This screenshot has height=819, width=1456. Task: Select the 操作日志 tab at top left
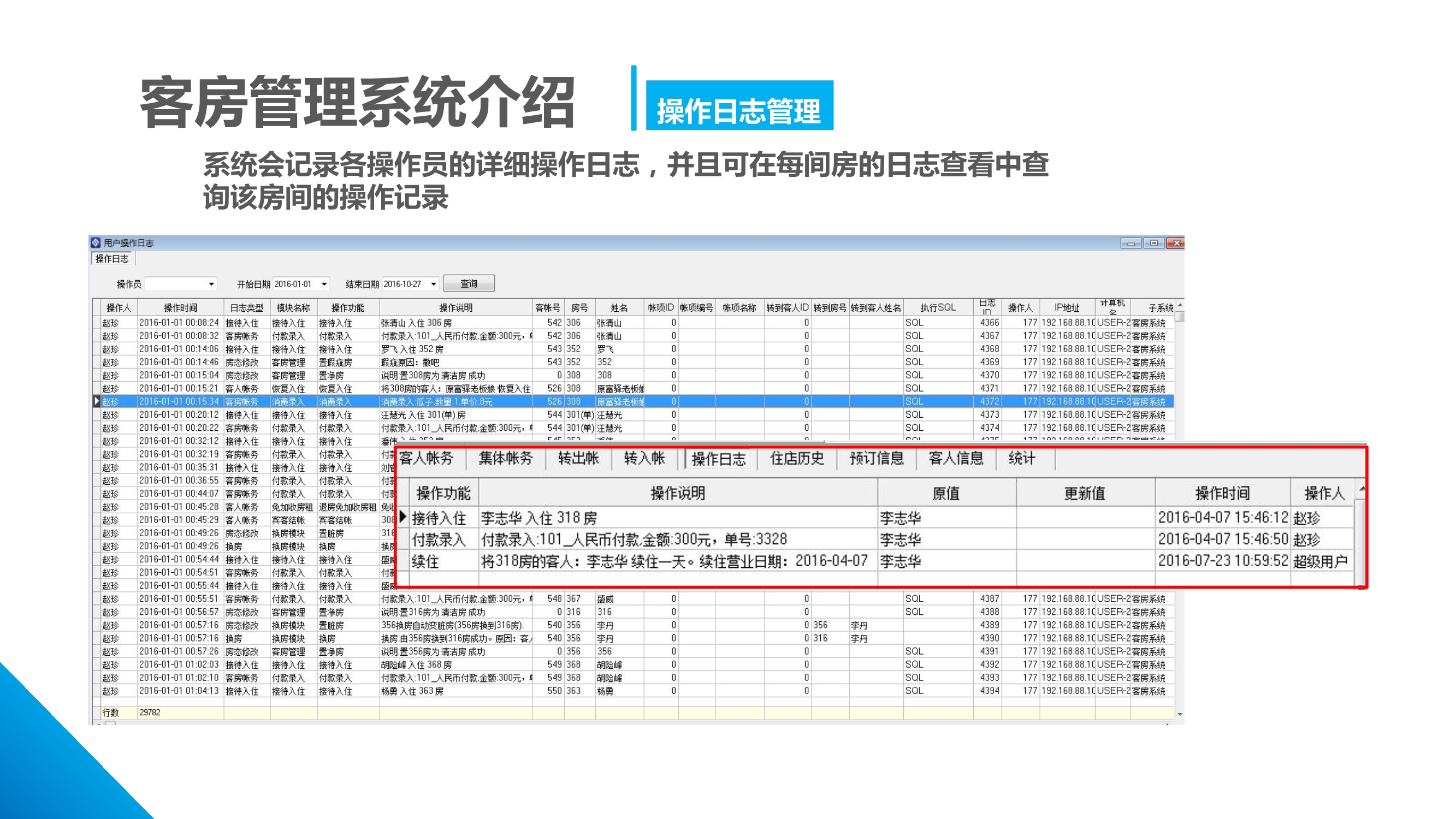point(112,259)
